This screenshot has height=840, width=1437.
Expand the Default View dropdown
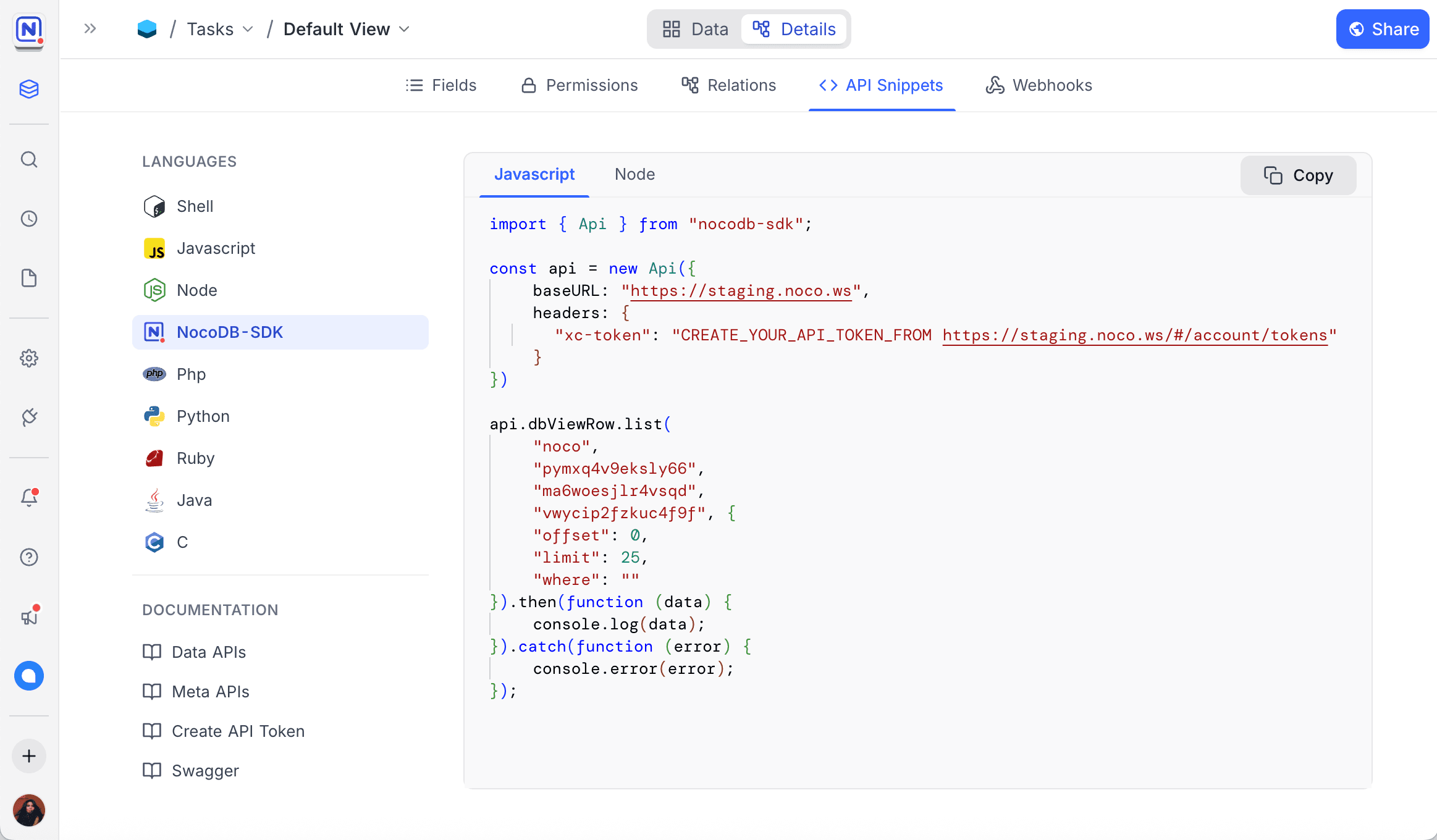347,29
